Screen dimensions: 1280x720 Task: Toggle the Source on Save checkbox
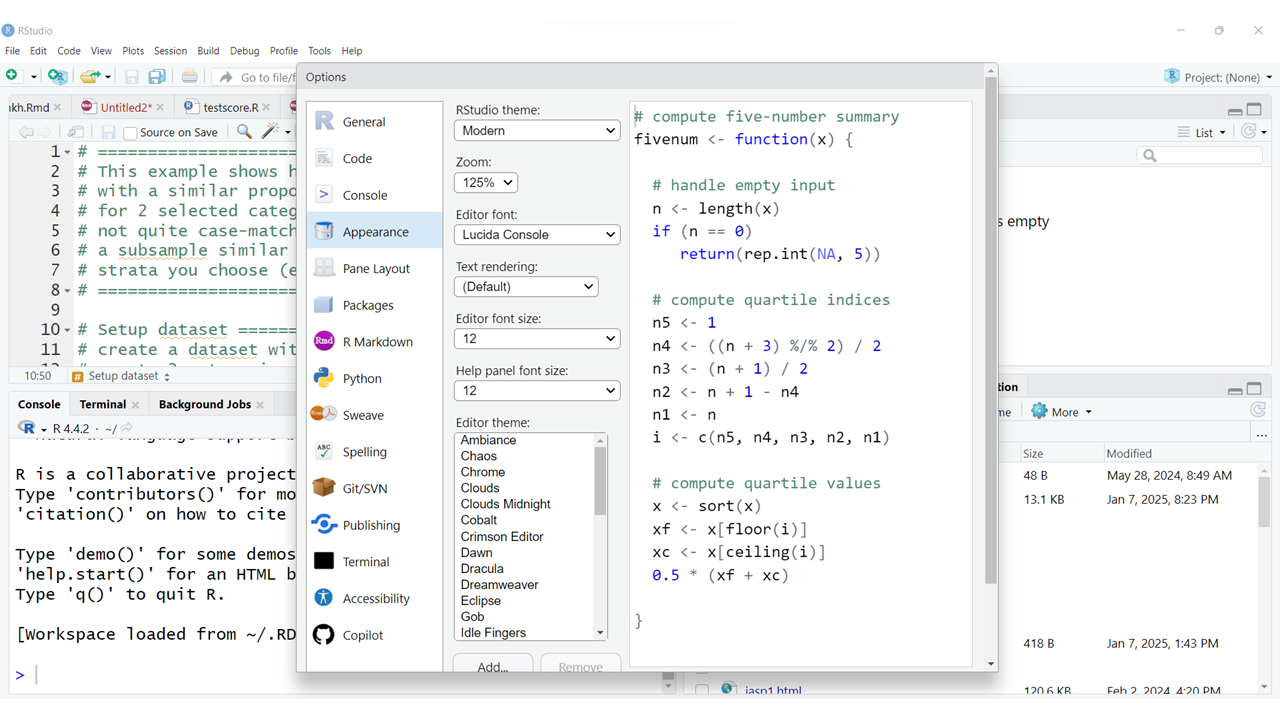(x=130, y=133)
